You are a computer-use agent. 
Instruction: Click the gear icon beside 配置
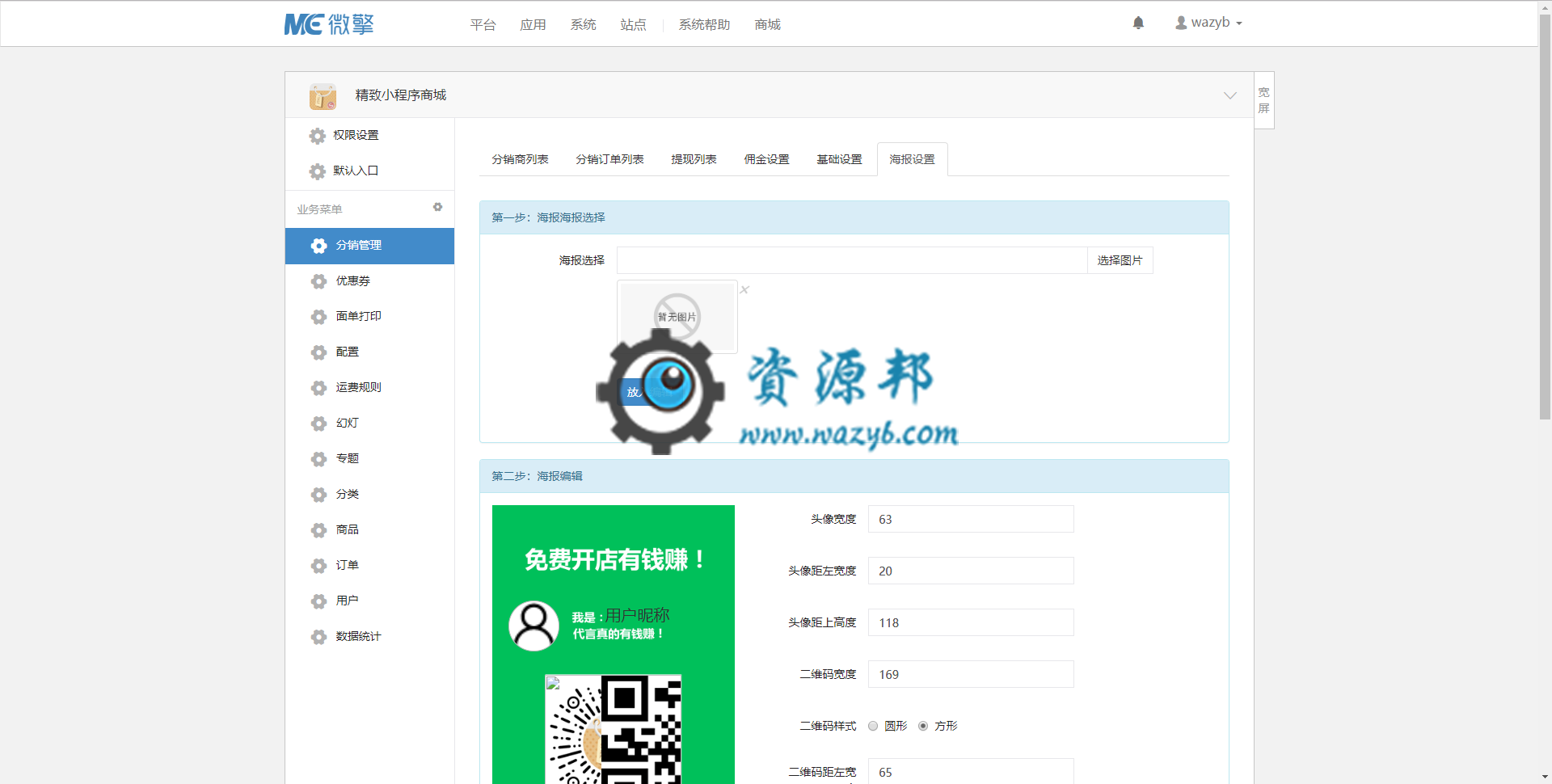[x=319, y=352]
